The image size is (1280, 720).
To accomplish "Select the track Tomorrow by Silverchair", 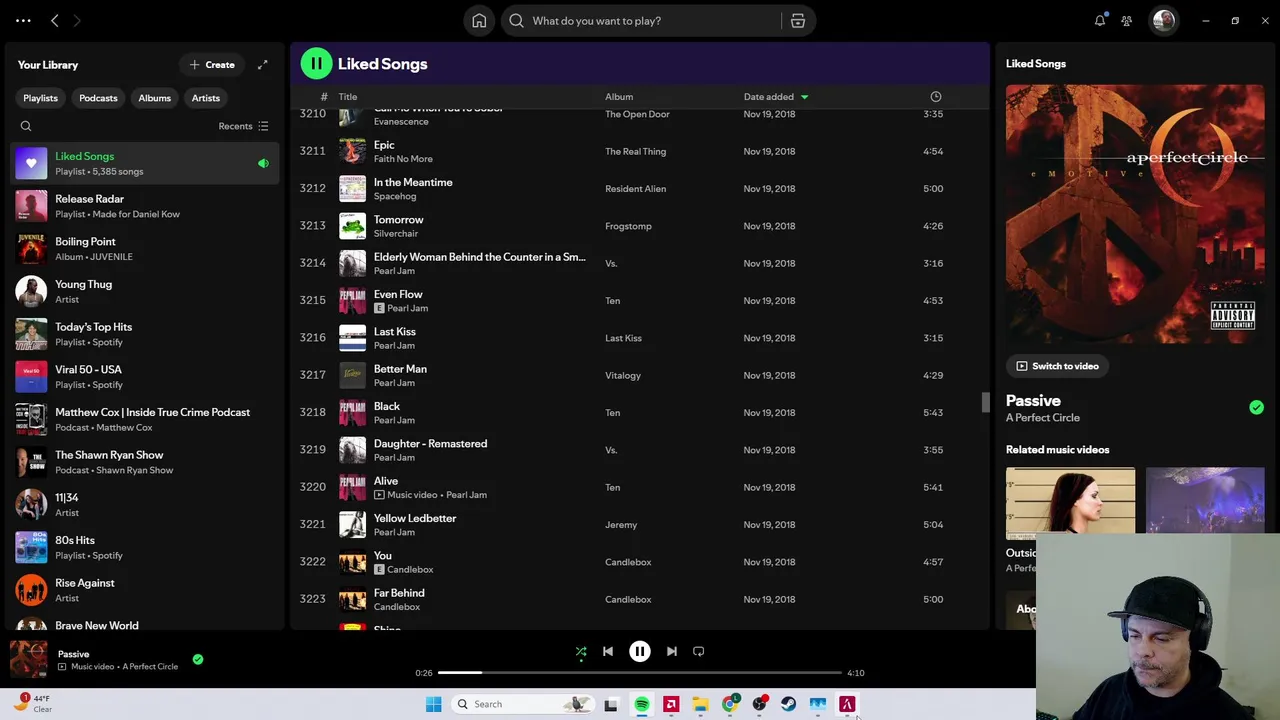I will [639, 226].
